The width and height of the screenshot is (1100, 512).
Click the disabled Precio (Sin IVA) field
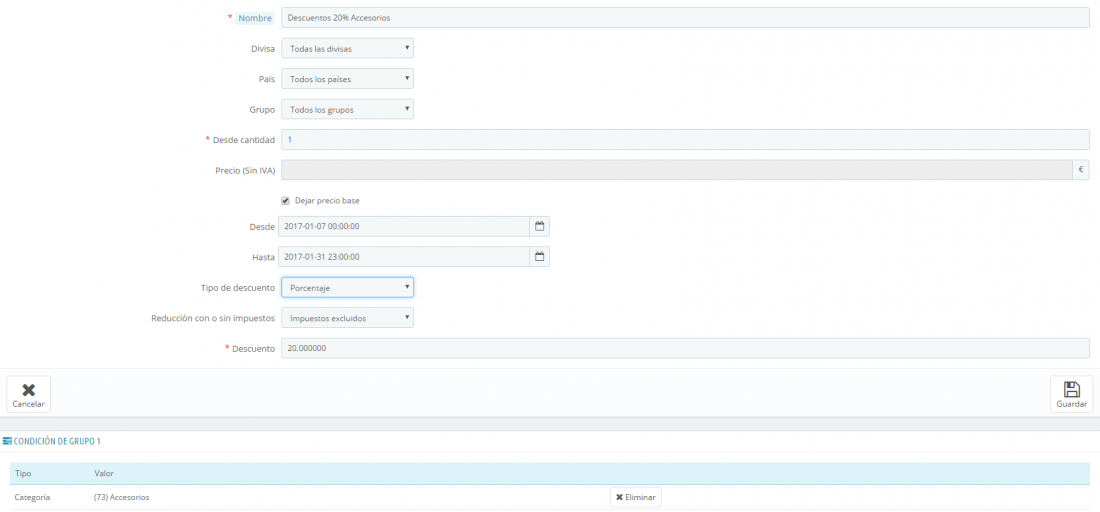(x=676, y=170)
